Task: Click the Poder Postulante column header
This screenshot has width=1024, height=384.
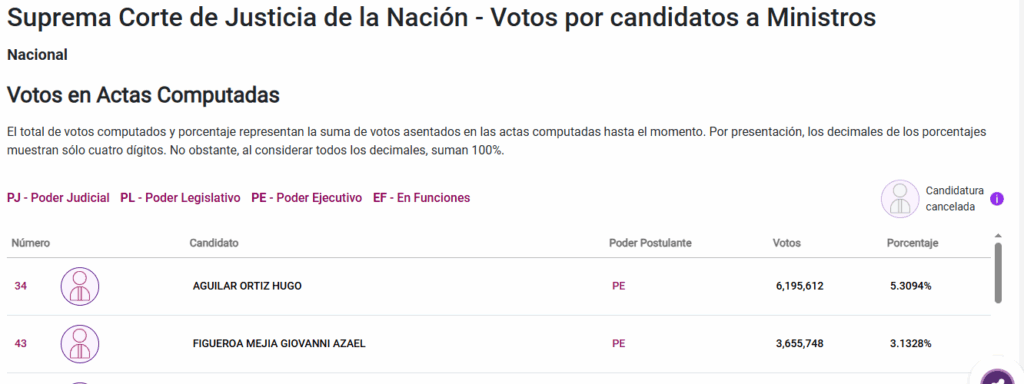Action: [650, 244]
